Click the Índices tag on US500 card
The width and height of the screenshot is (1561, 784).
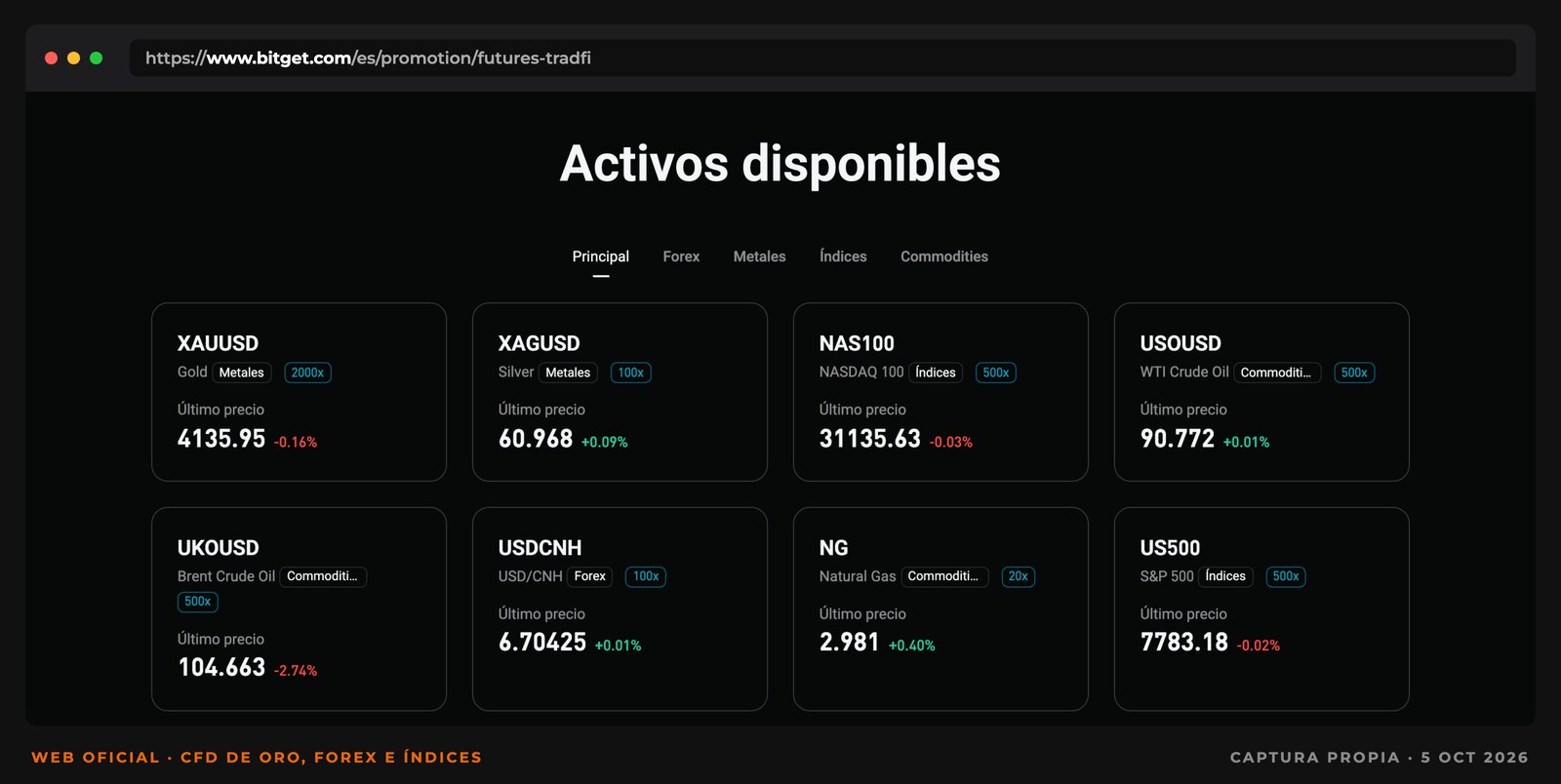1224,576
